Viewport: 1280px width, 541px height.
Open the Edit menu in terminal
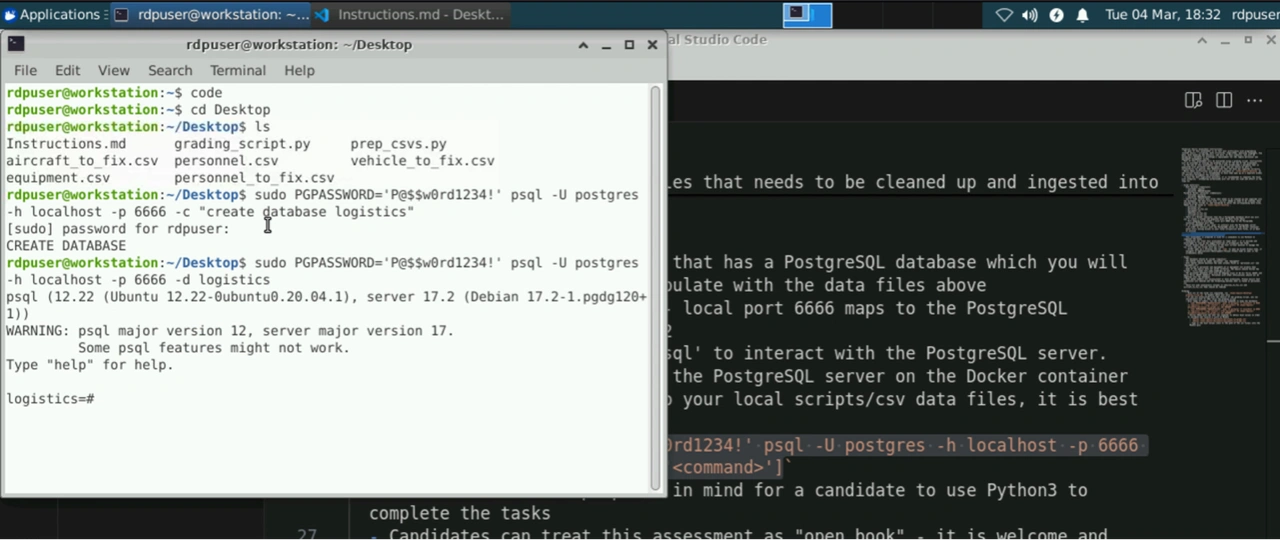tap(67, 70)
